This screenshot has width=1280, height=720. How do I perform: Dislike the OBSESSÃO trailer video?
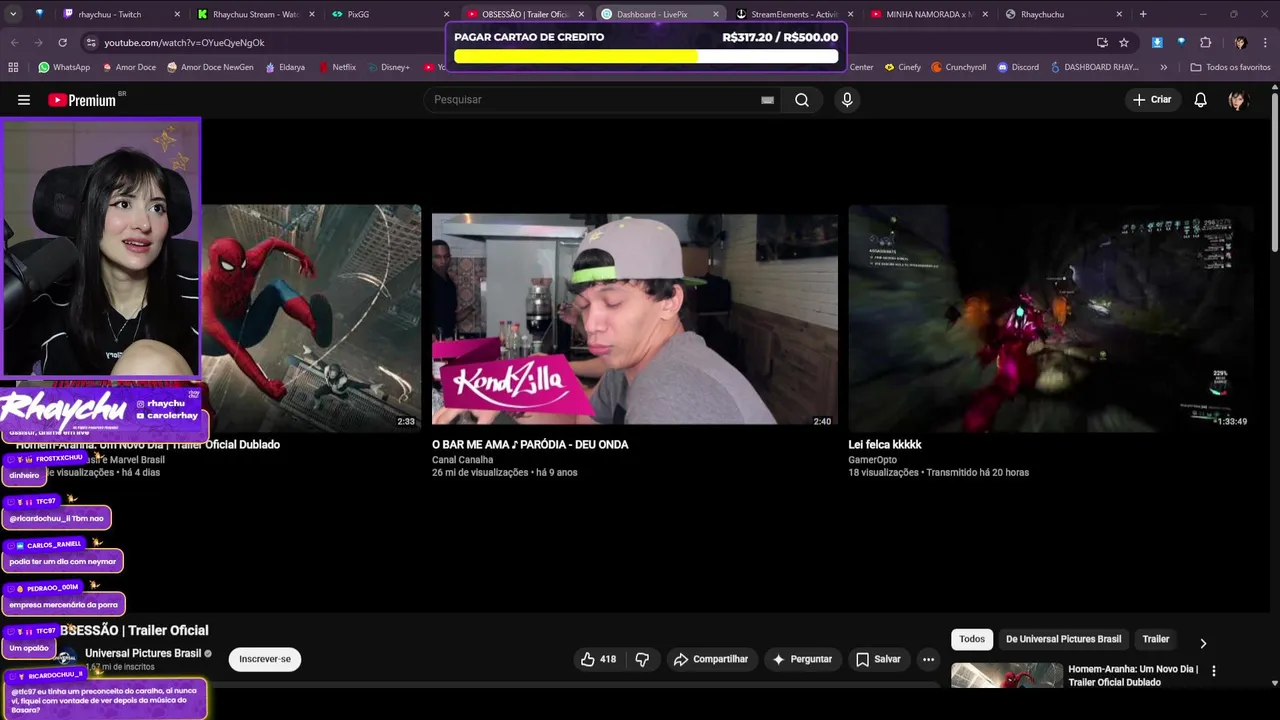[x=642, y=659]
